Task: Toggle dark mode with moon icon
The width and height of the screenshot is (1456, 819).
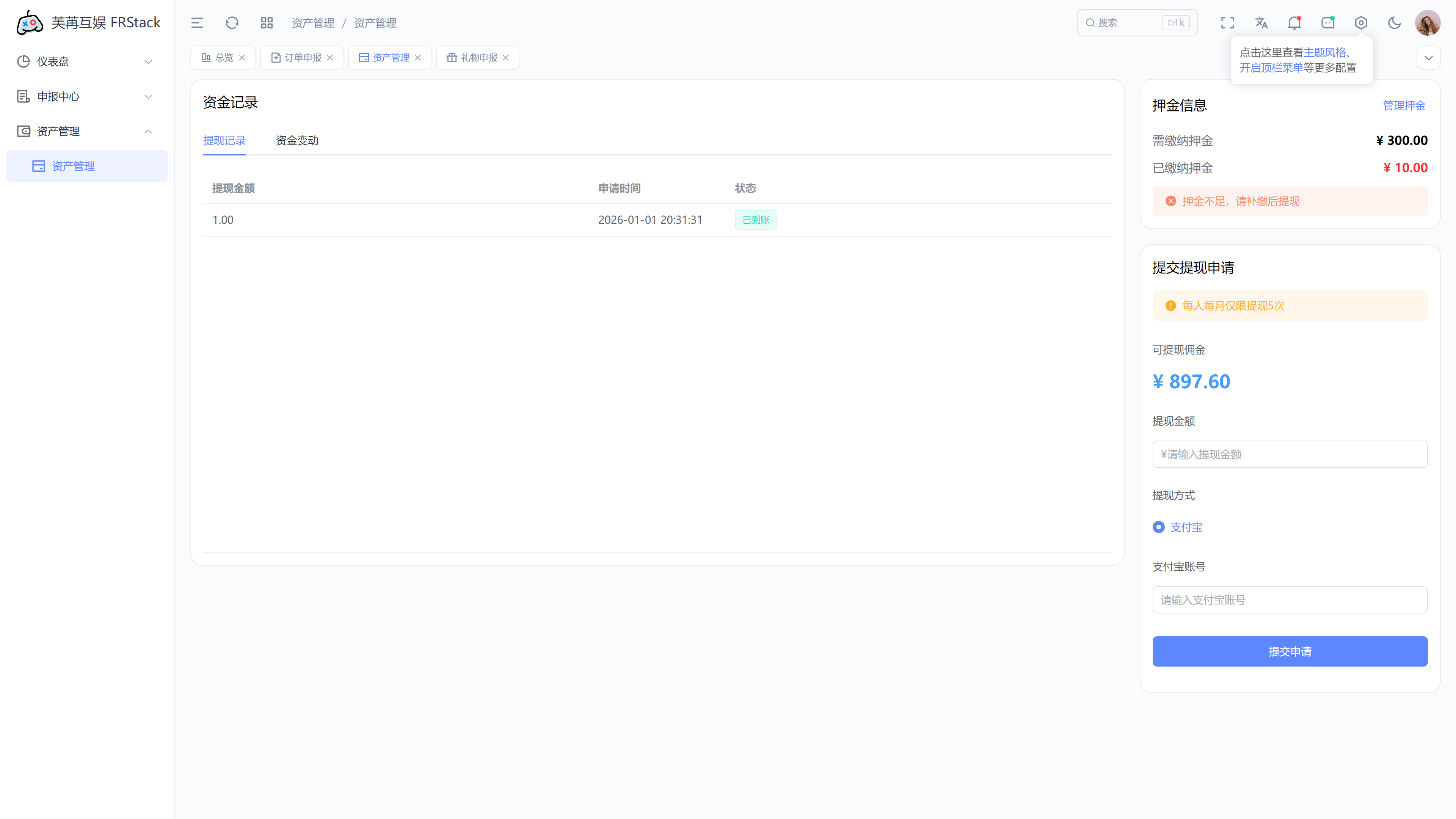Action: pyautogui.click(x=1395, y=23)
